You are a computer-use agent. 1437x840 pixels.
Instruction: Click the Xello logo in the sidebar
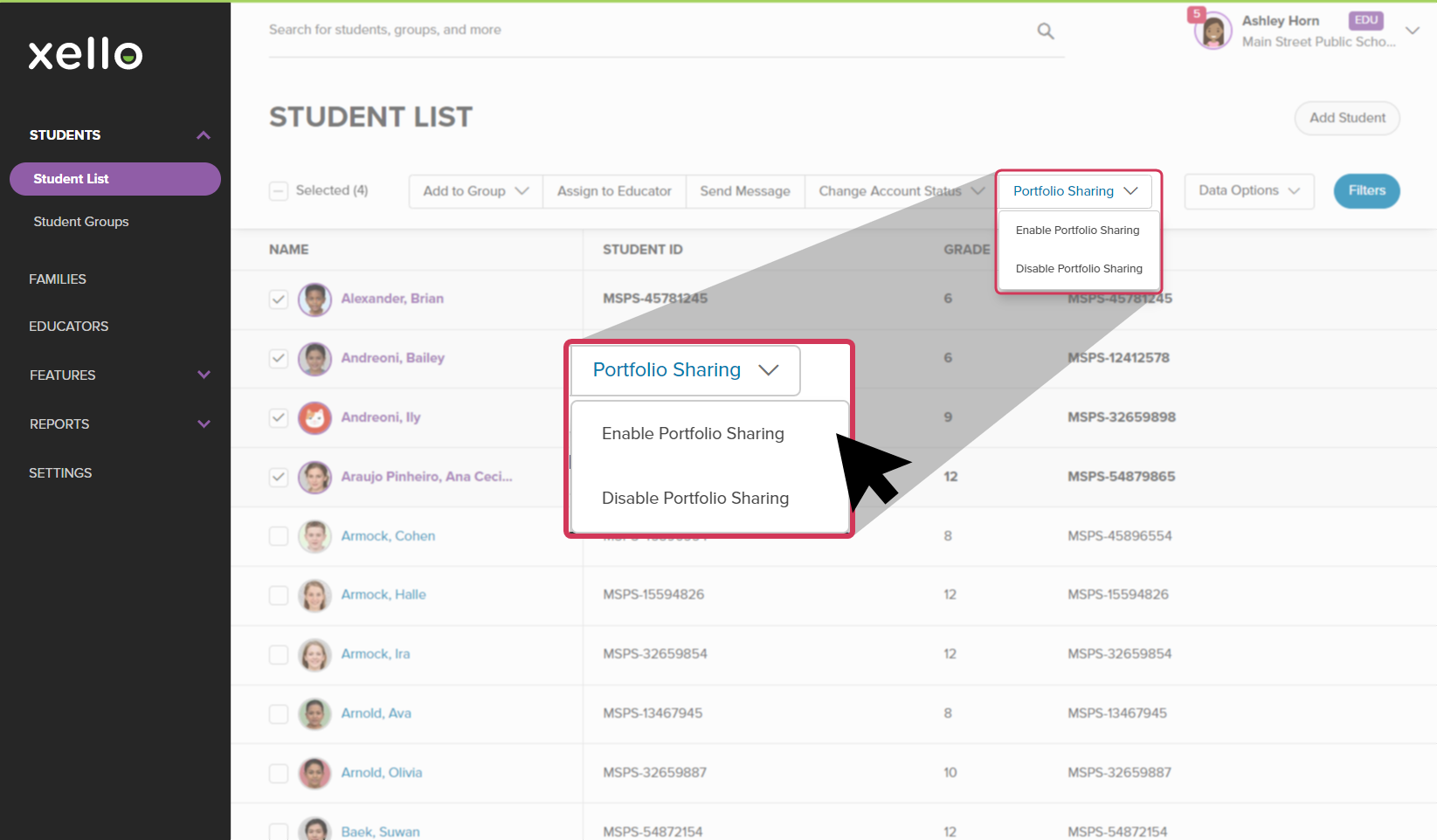(85, 54)
